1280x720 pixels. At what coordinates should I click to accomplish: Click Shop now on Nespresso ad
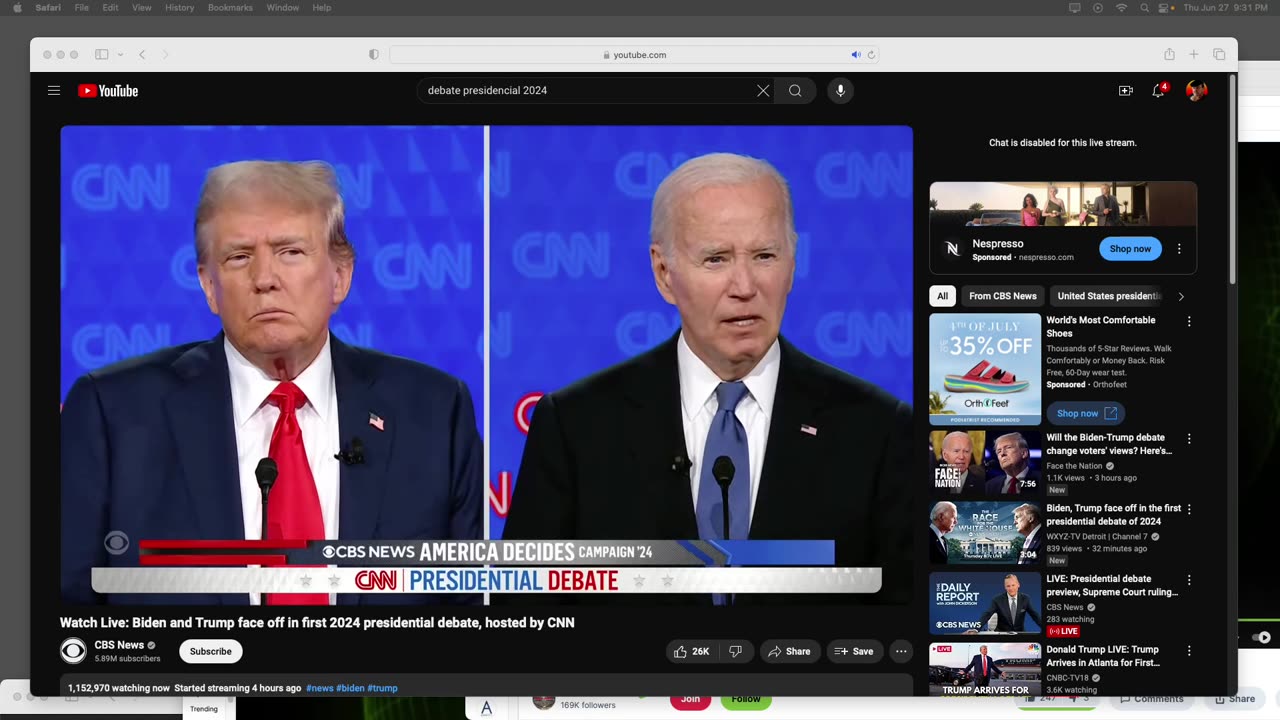coord(1130,249)
